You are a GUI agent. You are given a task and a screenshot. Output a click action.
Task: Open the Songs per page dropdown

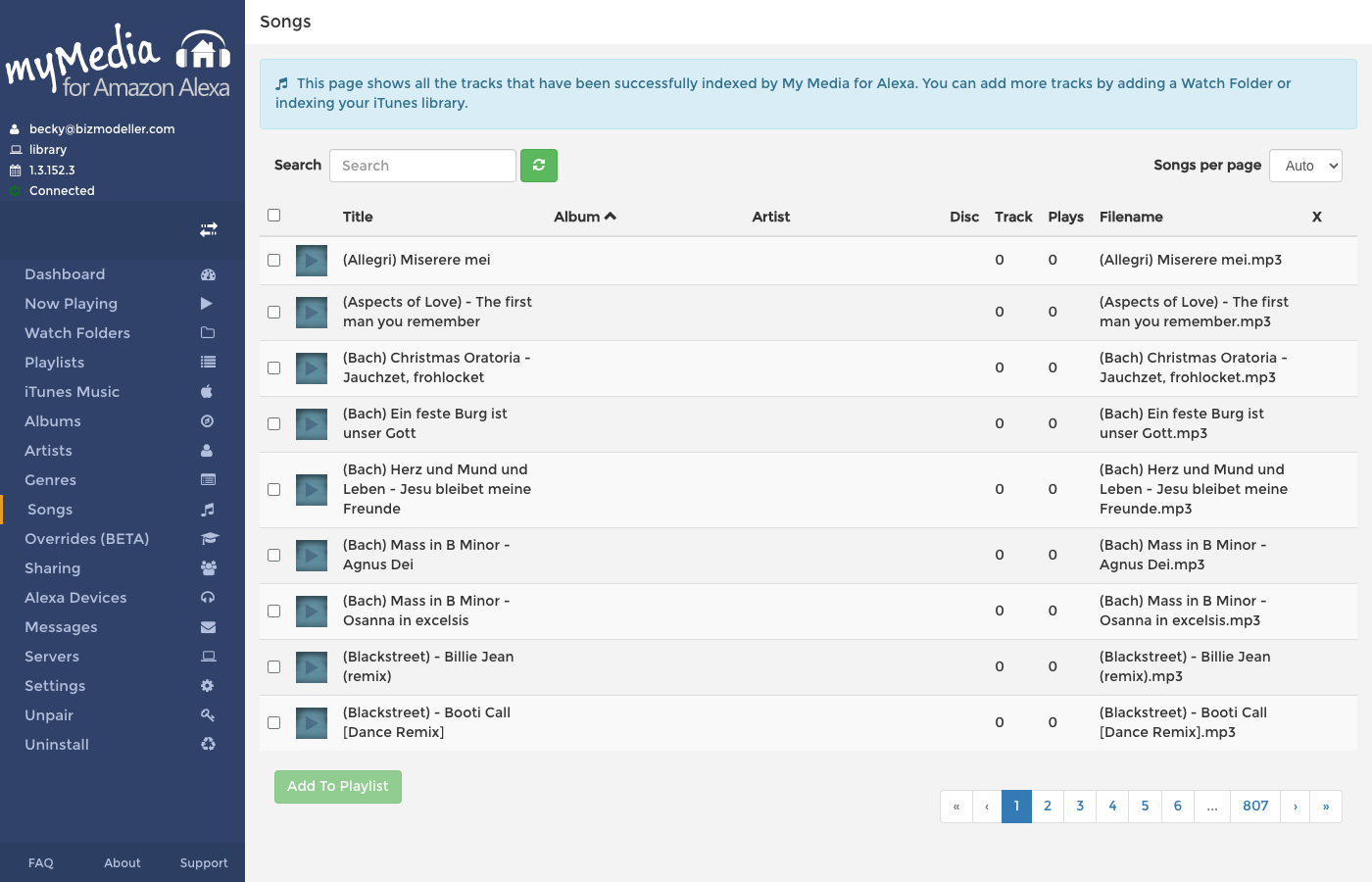point(1305,166)
